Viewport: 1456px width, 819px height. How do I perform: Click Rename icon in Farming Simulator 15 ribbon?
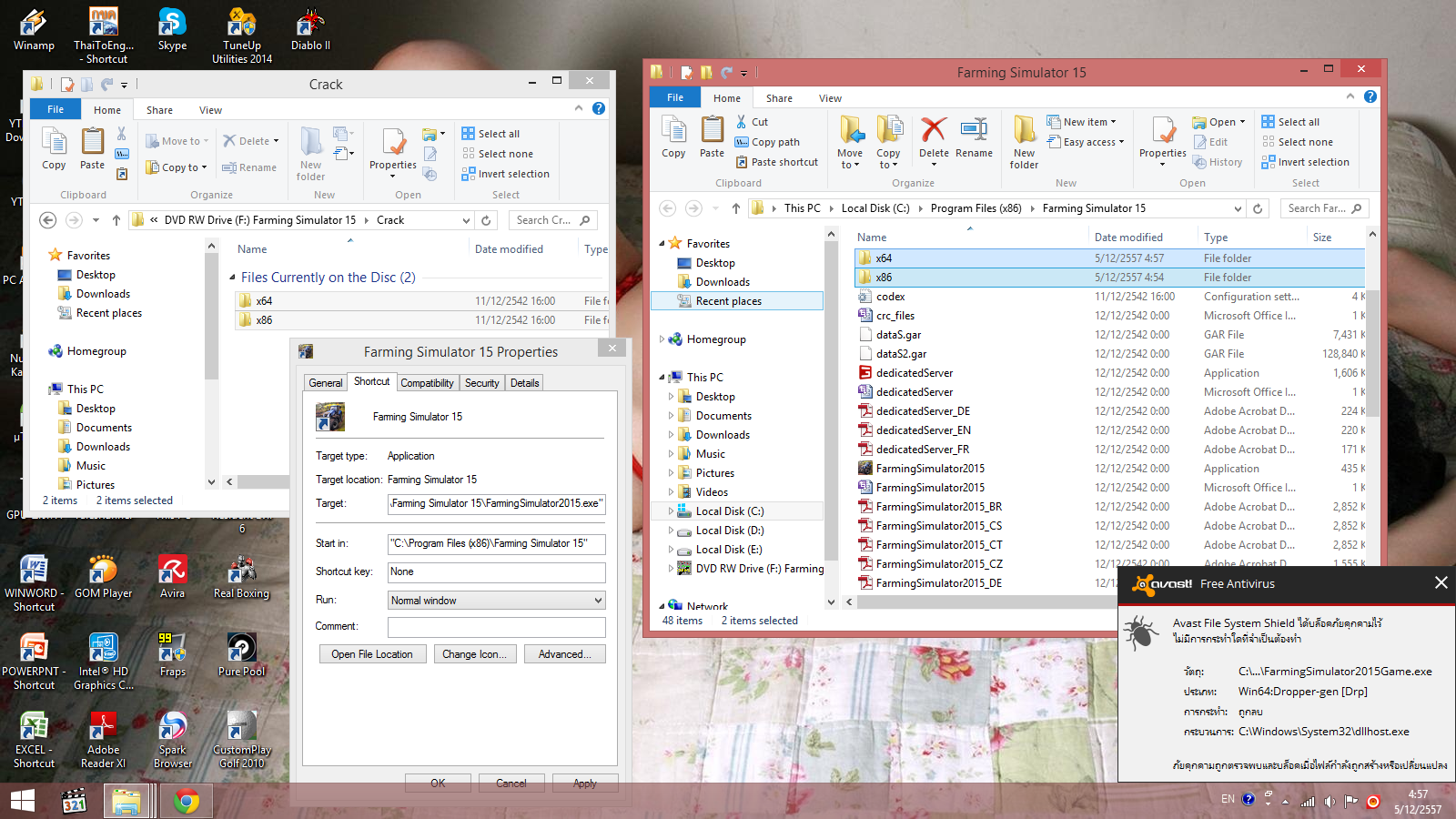pos(974,137)
